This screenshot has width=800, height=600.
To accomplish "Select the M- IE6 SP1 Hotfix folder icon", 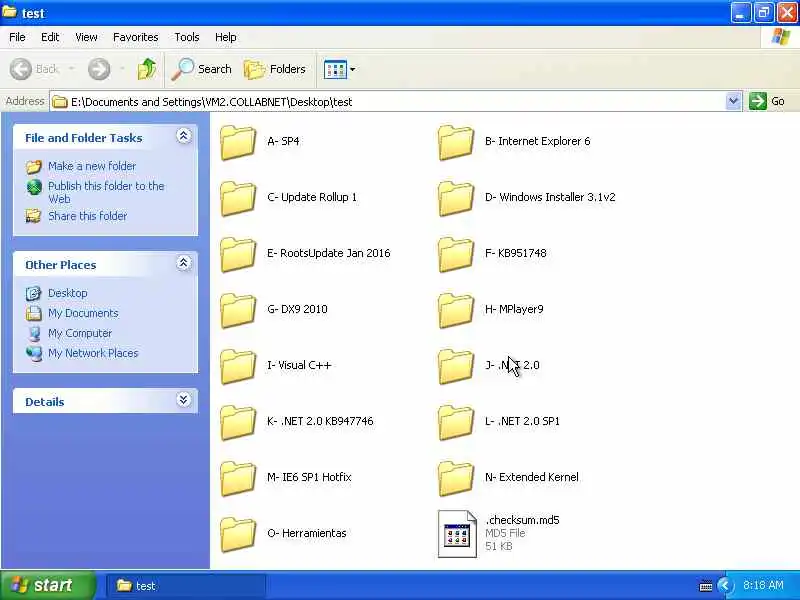I will point(238,479).
